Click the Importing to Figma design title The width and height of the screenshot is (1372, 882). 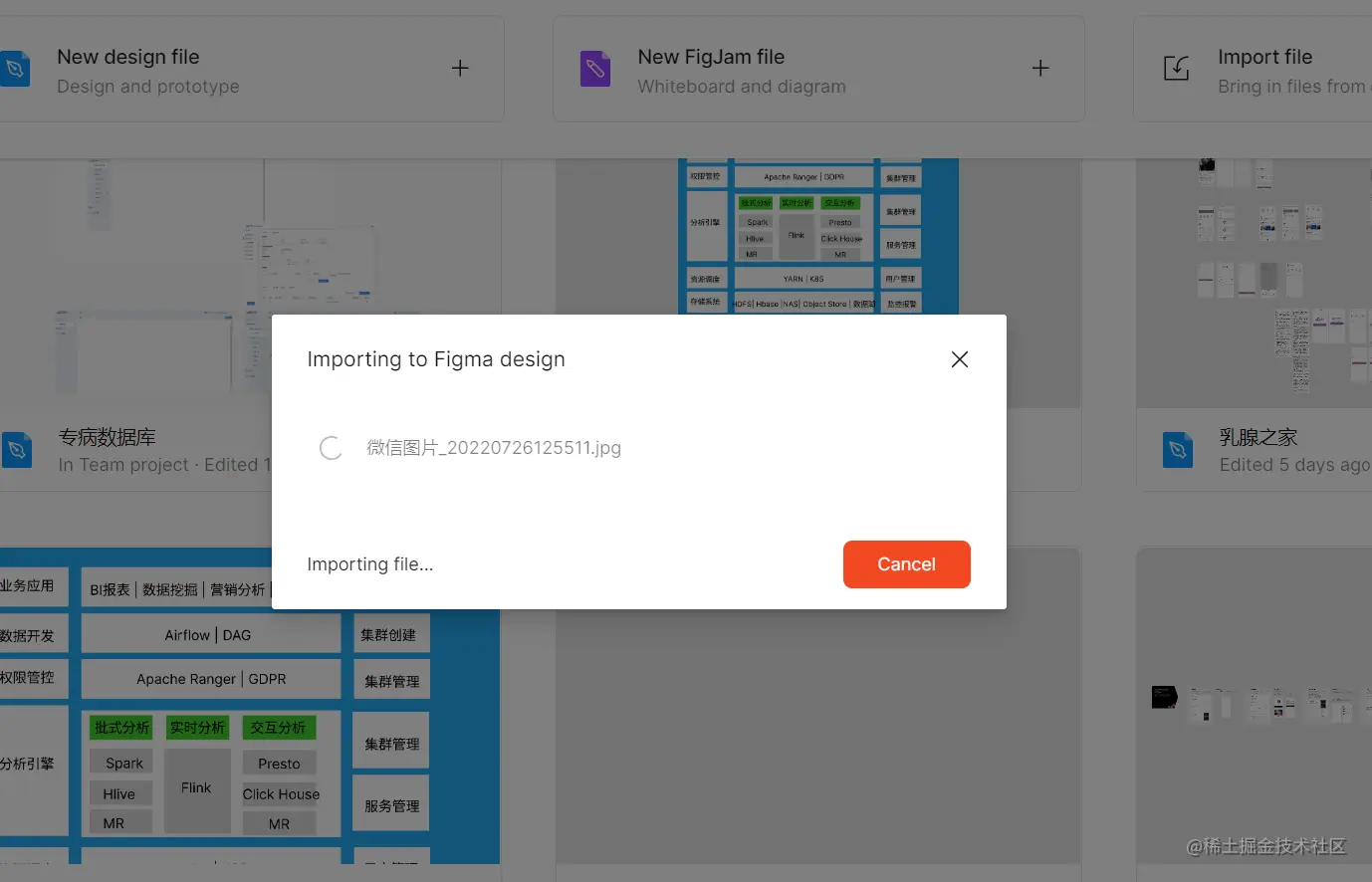[436, 359]
